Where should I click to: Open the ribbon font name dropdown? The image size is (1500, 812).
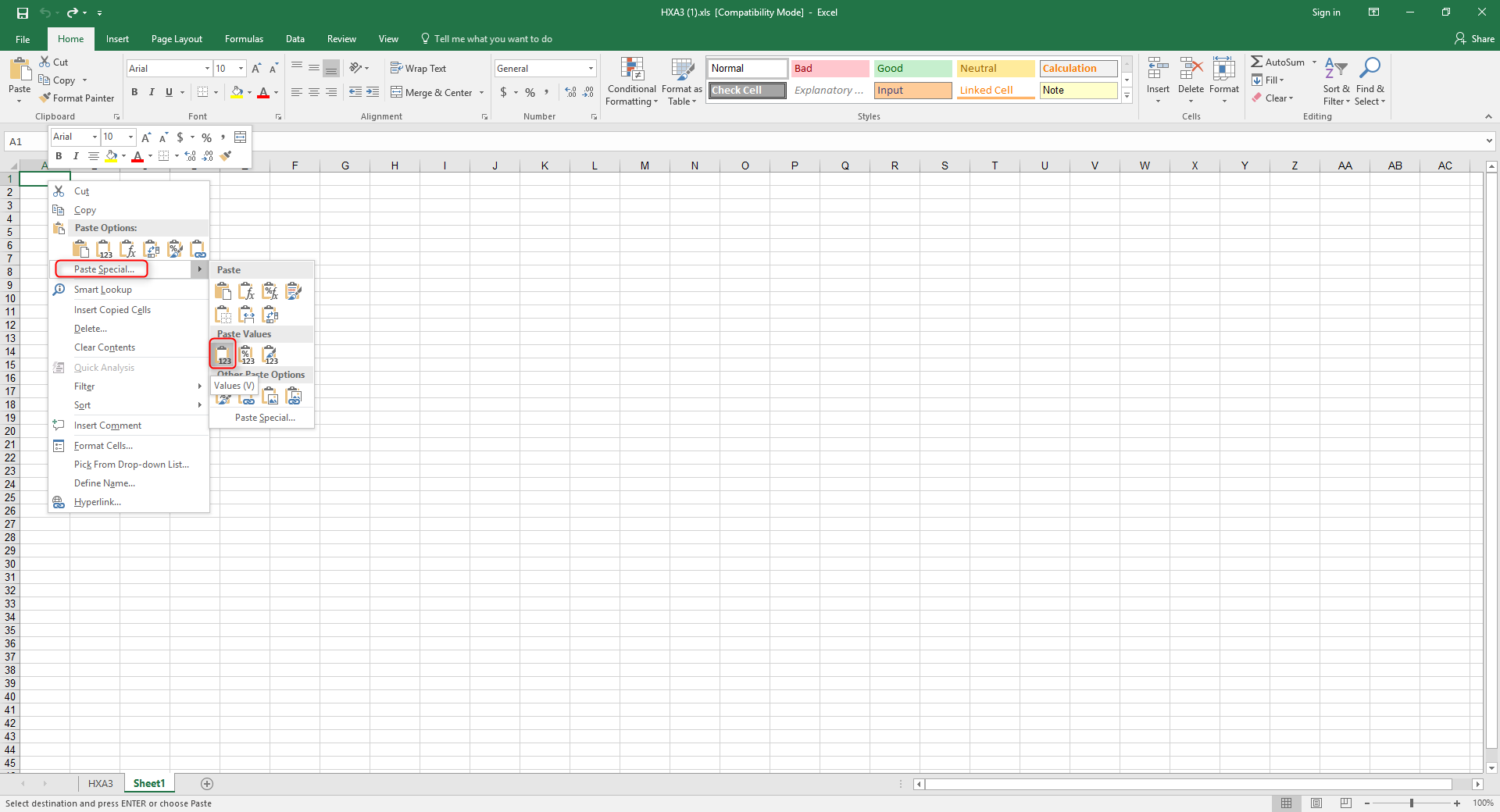207,69
